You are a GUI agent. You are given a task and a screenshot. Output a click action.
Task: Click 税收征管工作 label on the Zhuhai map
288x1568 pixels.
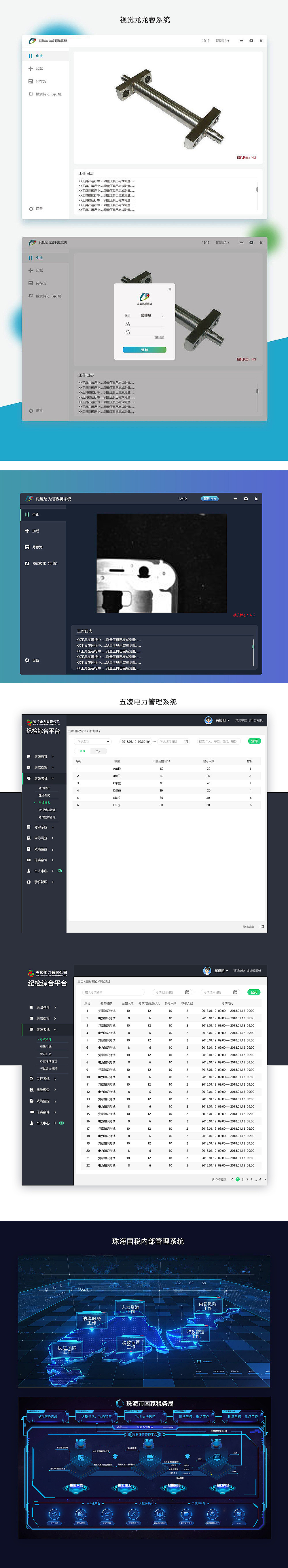pos(131,1344)
